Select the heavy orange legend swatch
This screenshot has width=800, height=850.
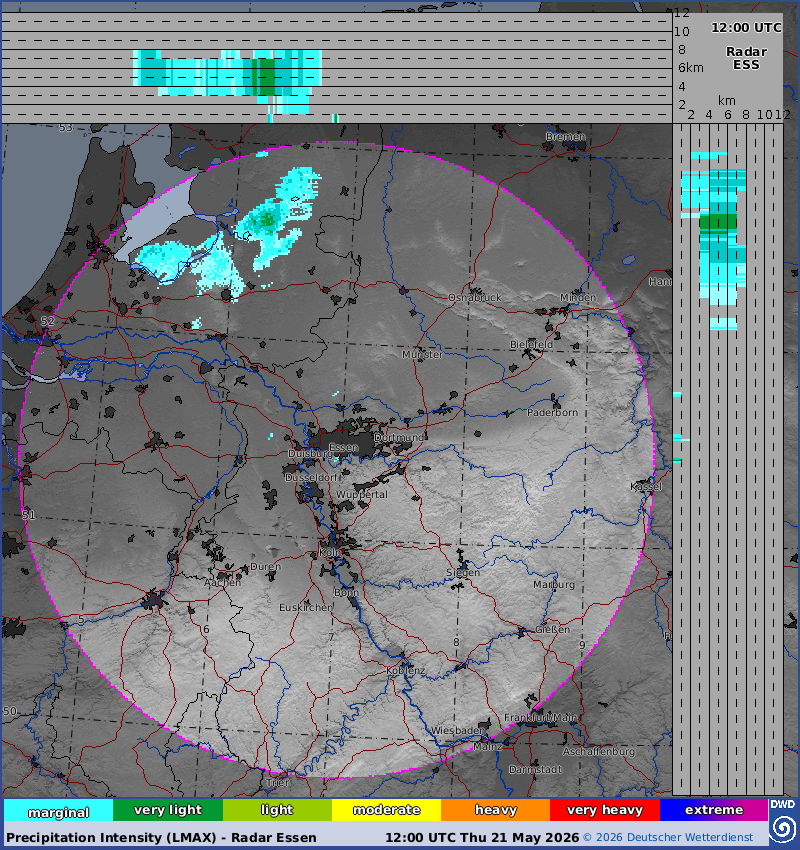click(495, 810)
